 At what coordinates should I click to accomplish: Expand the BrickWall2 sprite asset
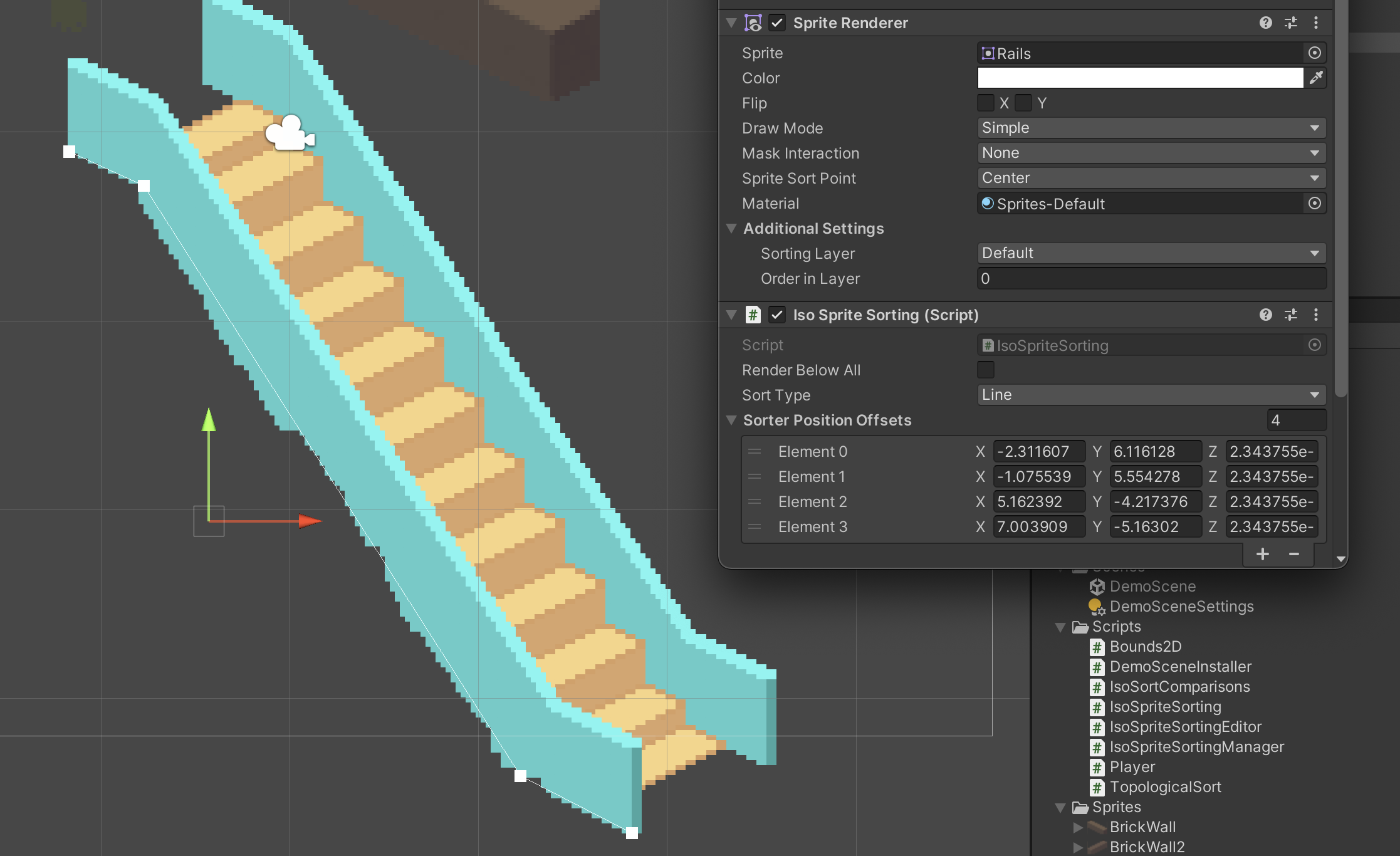coord(1078,847)
